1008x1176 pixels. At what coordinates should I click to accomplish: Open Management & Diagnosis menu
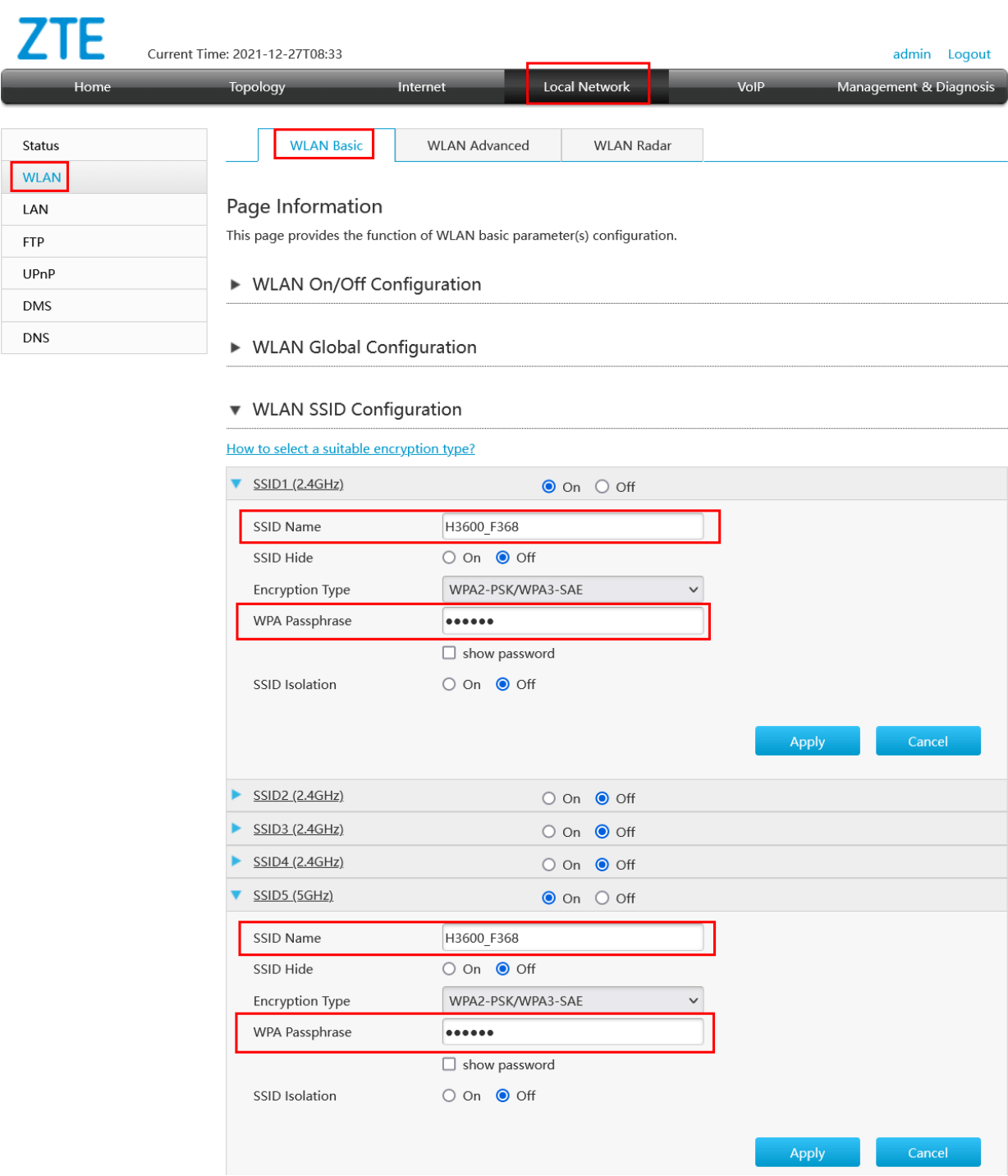(915, 87)
